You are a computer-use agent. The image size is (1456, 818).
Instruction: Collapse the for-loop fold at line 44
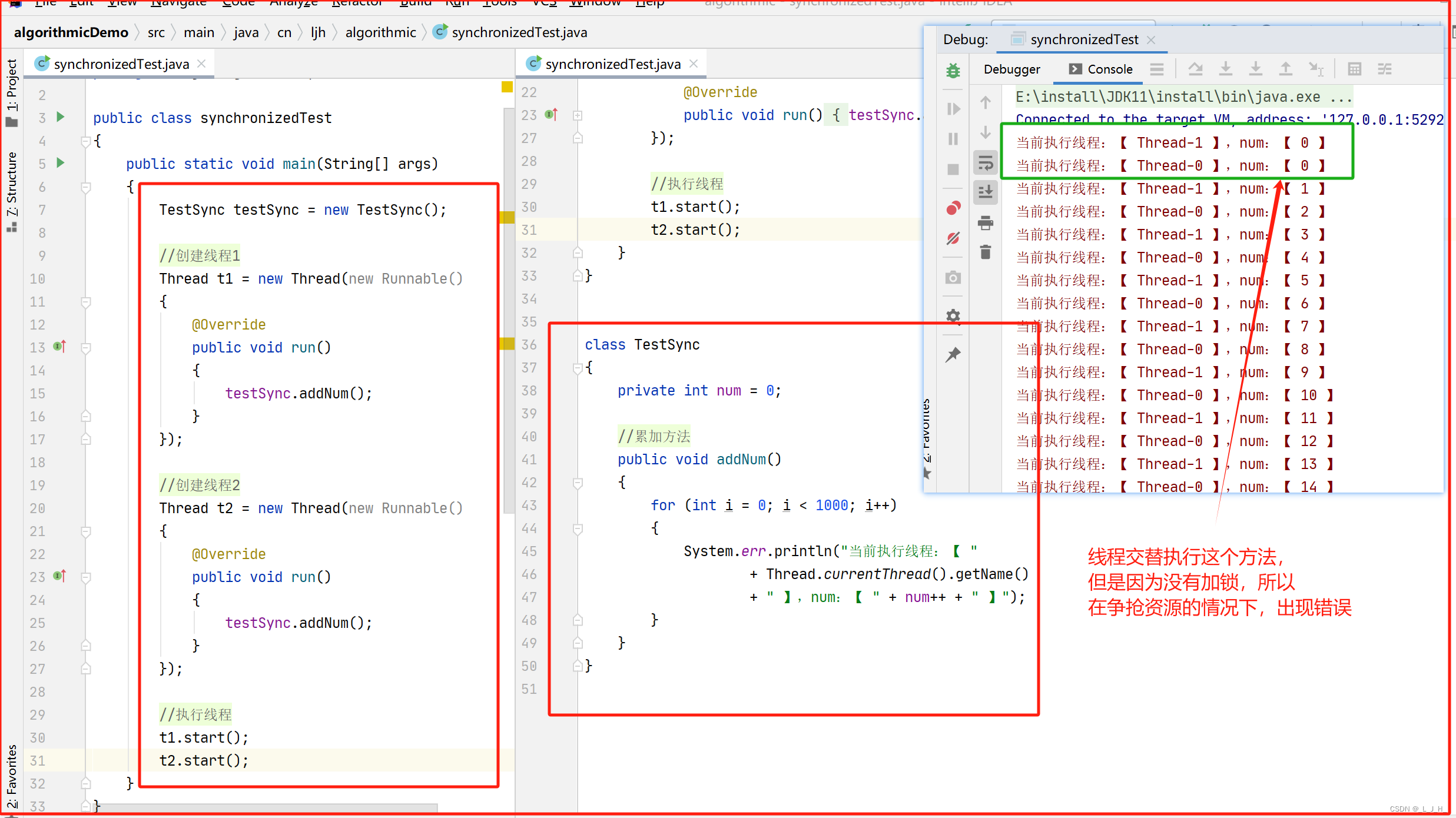pyautogui.click(x=578, y=529)
